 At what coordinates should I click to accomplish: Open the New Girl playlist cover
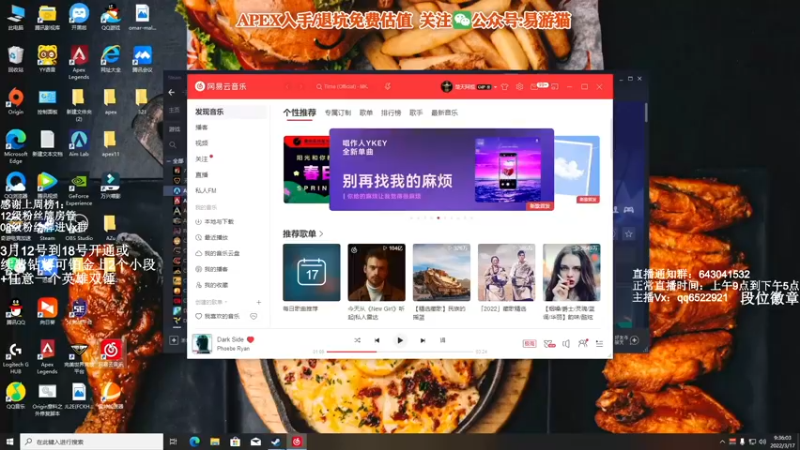(x=377, y=272)
